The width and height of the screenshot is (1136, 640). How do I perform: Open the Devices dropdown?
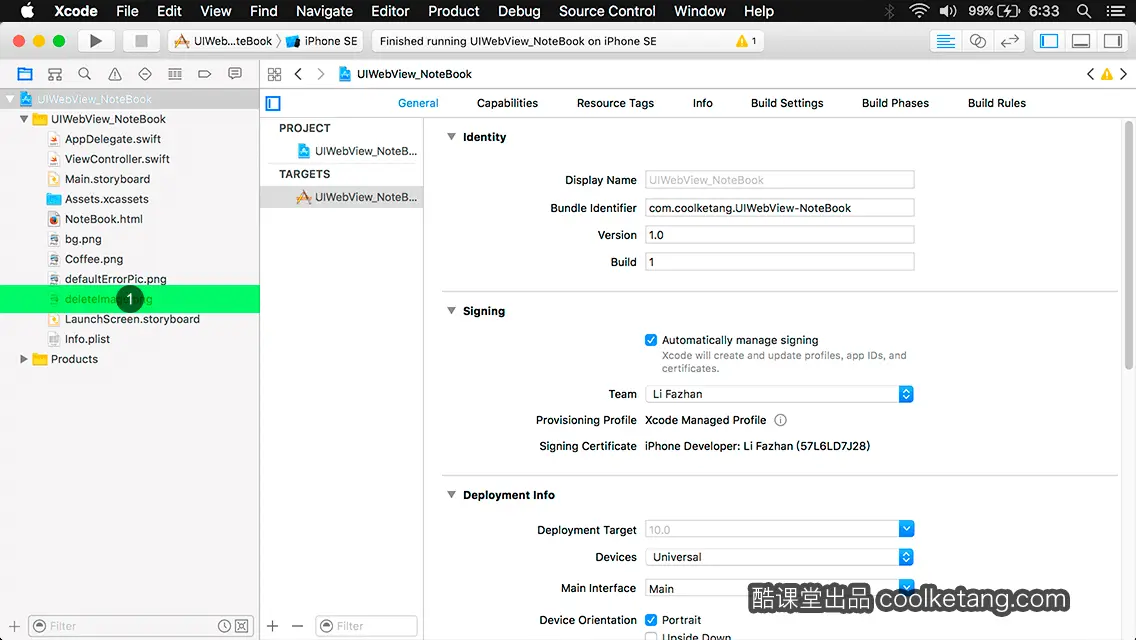(x=779, y=557)
